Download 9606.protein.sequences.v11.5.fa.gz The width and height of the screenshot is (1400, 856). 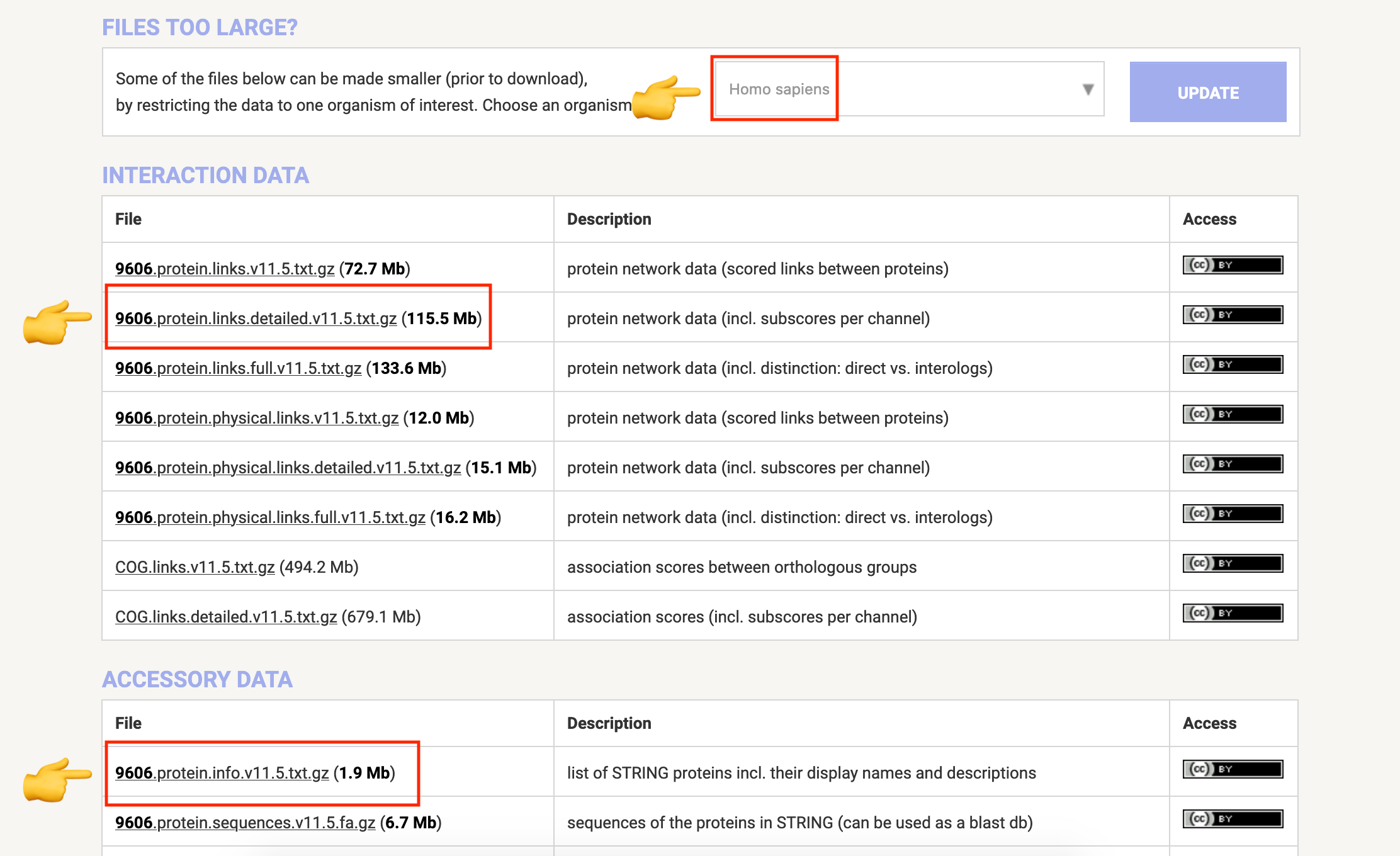[245, 823]
